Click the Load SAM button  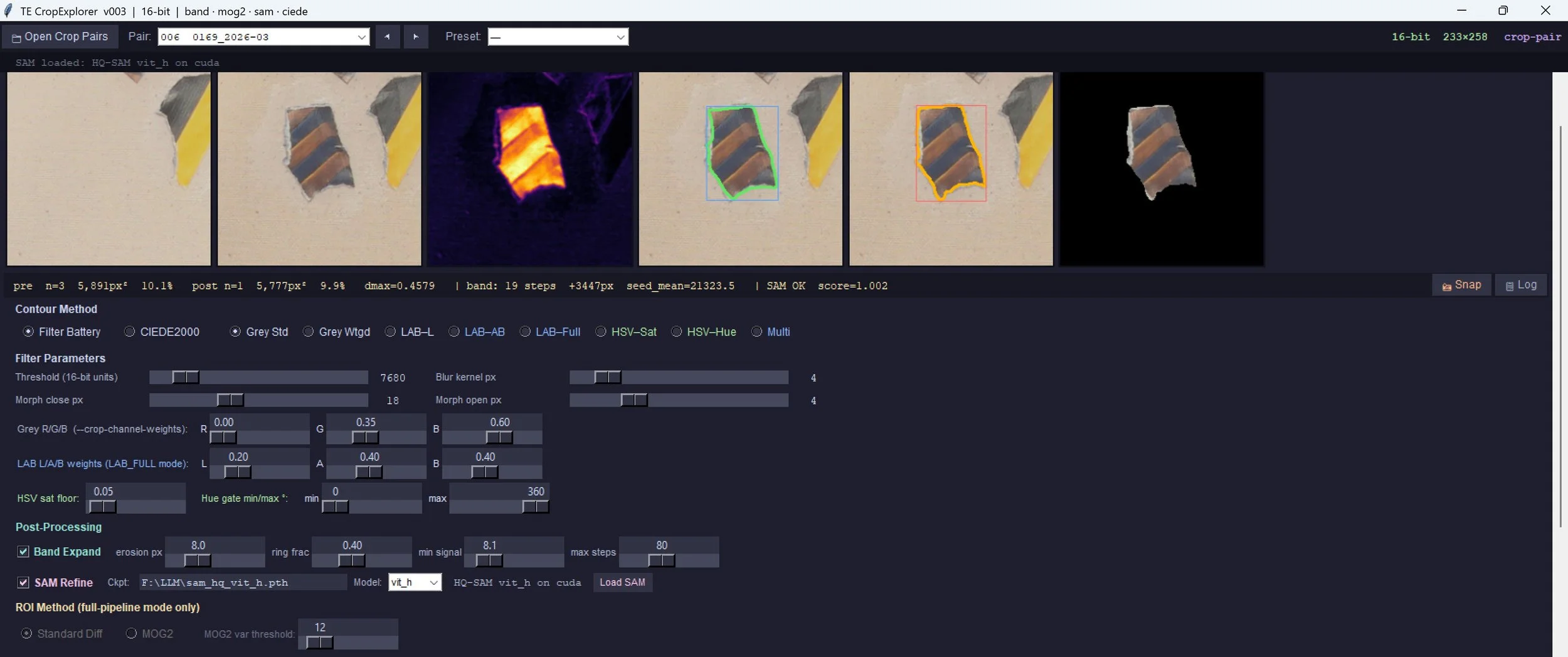click(x=623, y=582)
